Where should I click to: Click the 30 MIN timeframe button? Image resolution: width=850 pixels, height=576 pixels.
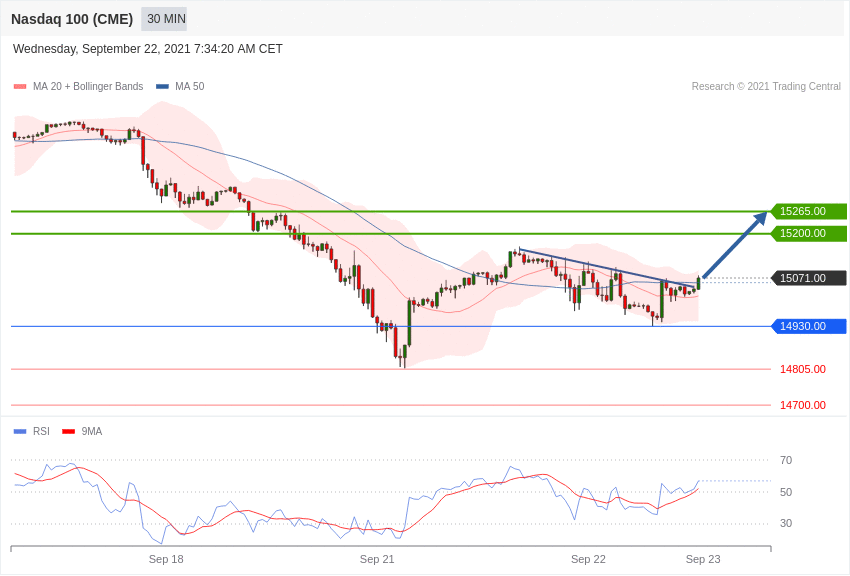pyautogui.click(x=164, y=19)
